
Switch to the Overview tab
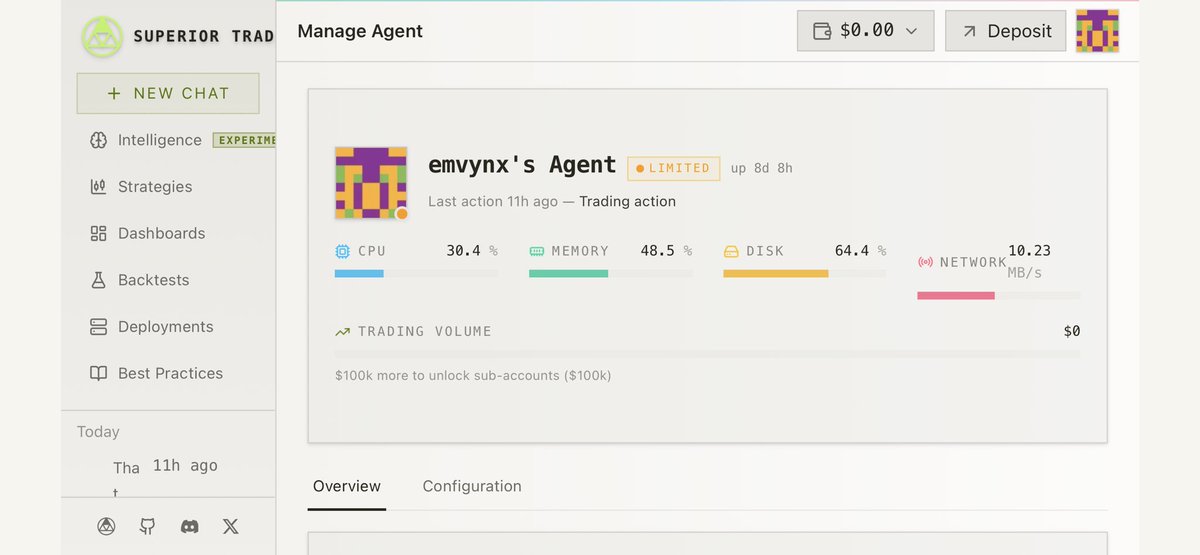[x=346, y=486]
